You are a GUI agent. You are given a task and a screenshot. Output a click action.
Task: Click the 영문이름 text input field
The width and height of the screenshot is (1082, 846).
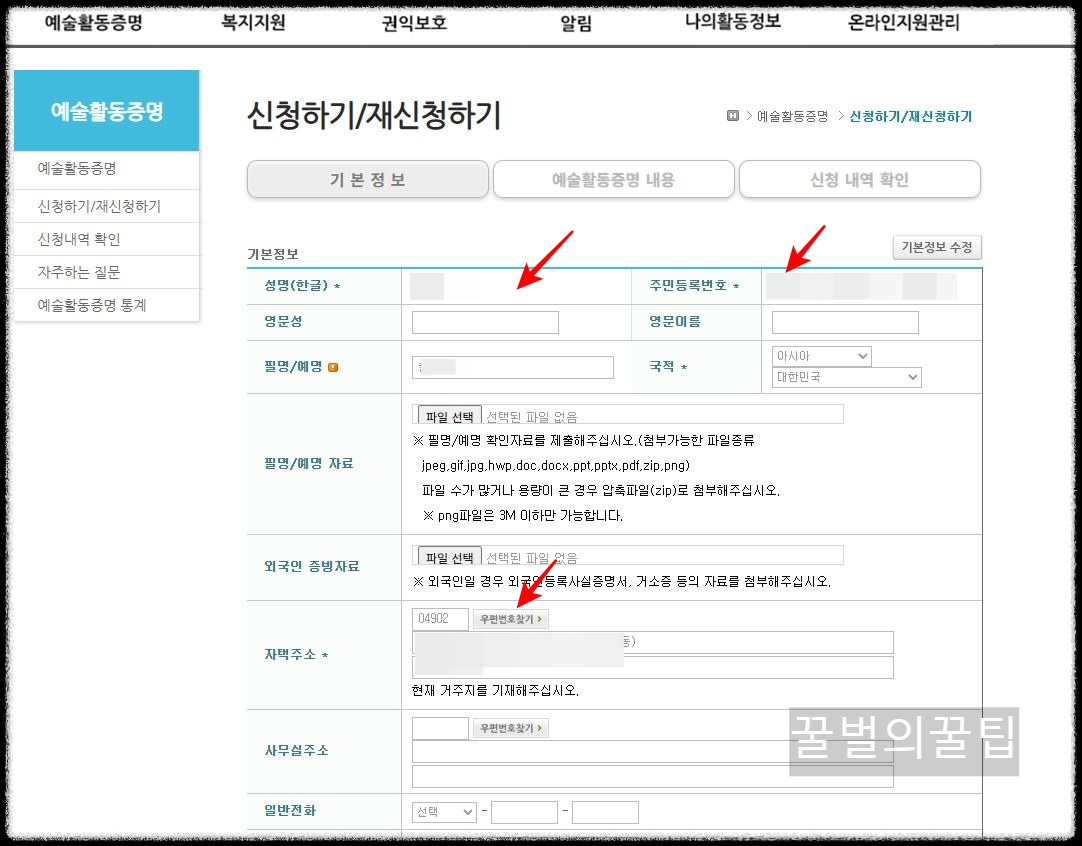coord(844,321)
